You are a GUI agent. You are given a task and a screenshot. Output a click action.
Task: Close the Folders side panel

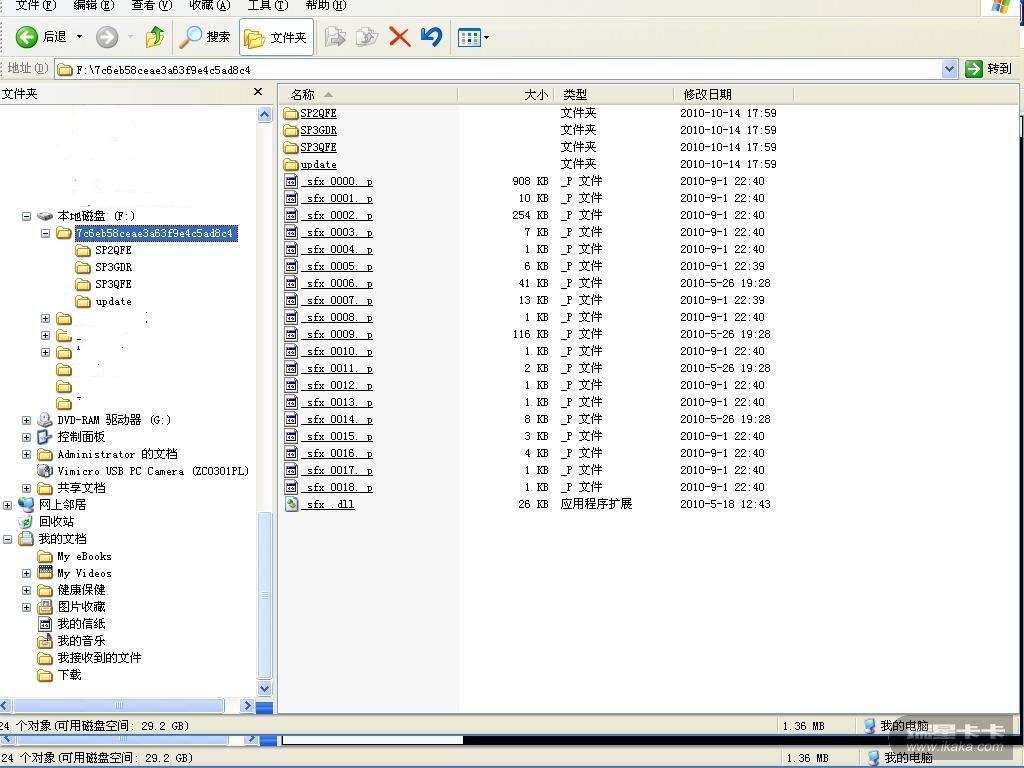coord(258,92)
